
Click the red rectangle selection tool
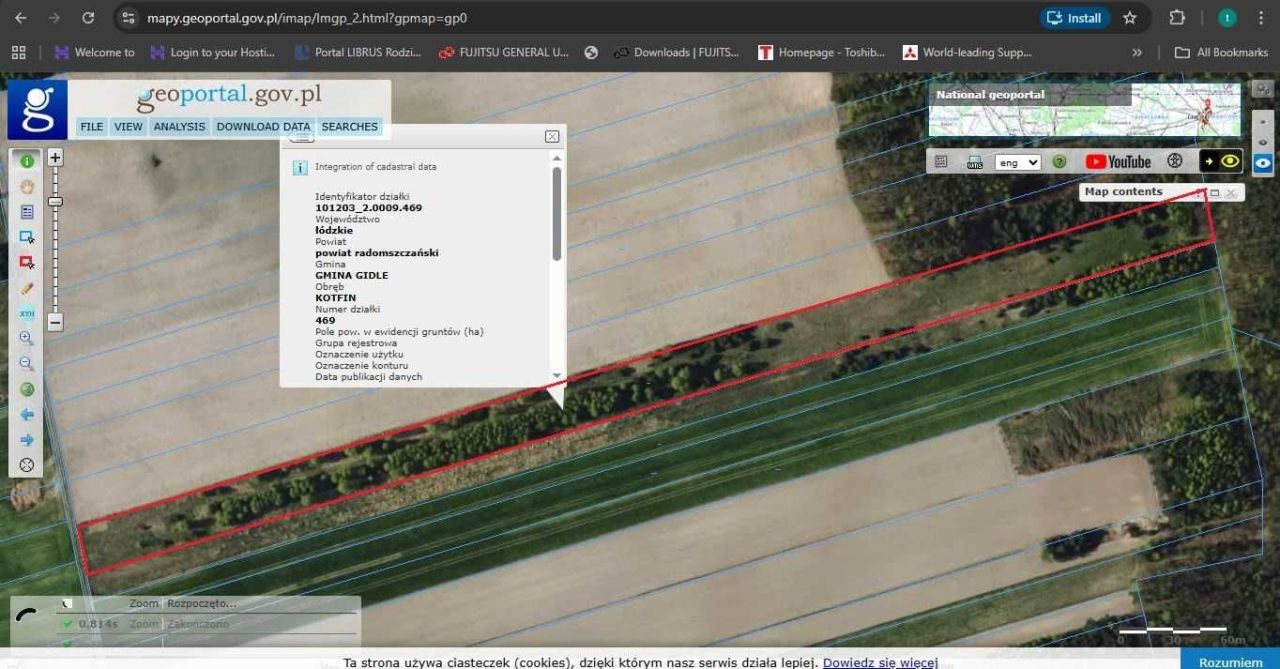tap(27, 262)
